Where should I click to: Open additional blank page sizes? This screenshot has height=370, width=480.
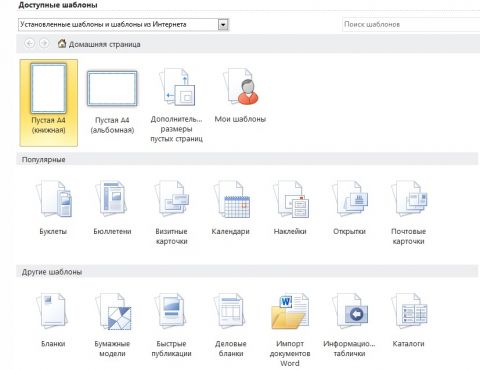(176, 105)
